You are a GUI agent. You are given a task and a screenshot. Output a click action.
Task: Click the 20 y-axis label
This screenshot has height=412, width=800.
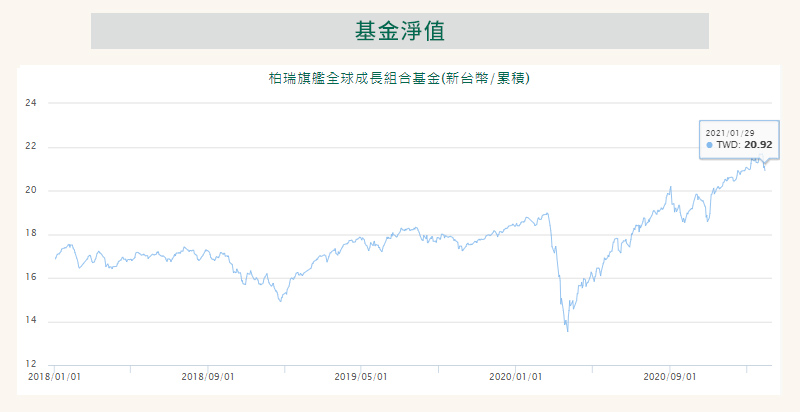pos(31,190)
